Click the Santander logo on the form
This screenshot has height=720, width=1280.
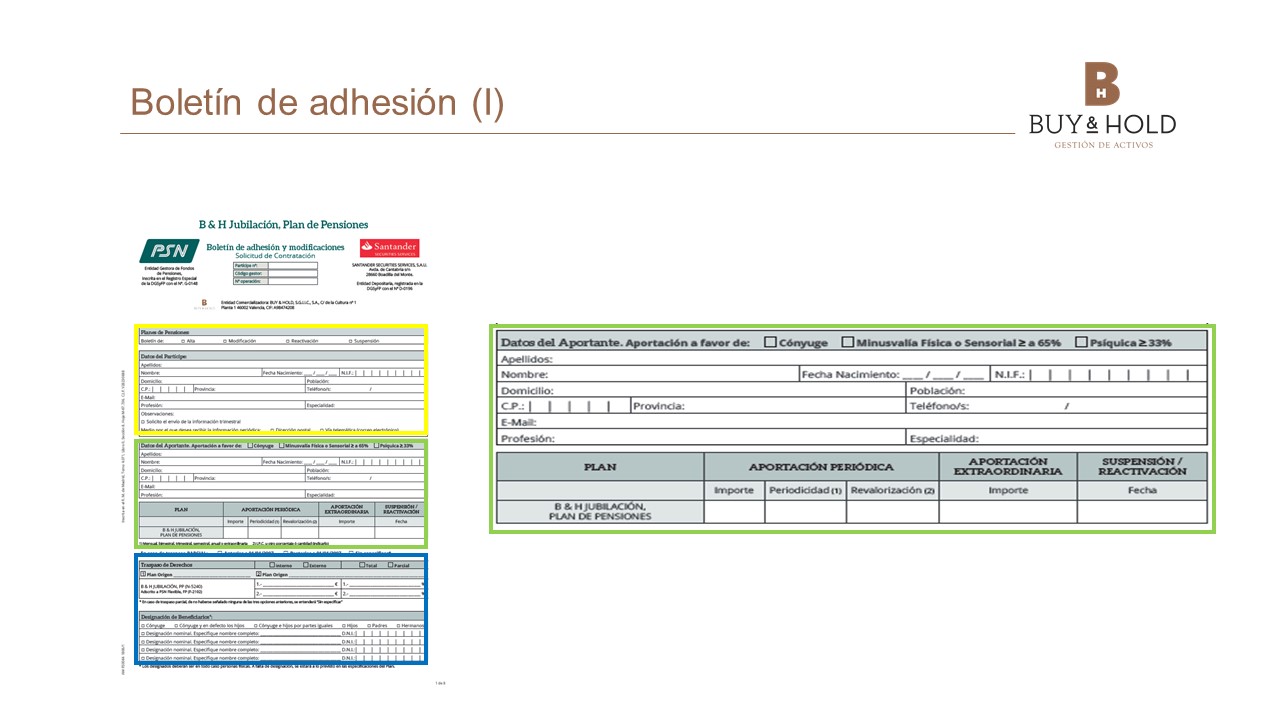coord(389,248)
